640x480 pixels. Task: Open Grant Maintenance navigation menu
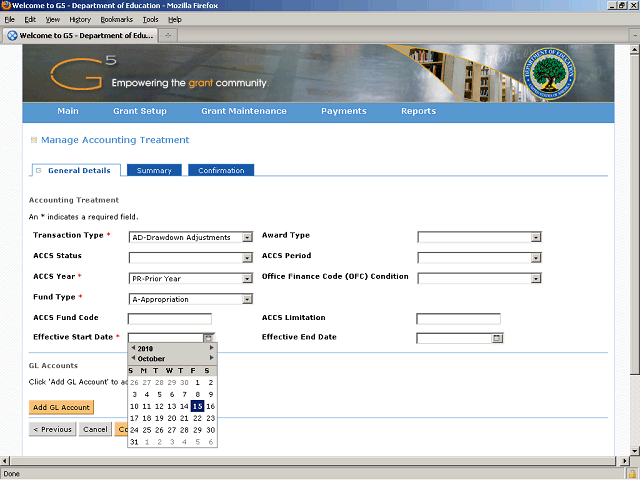pyautogui.click(x=244, y=111)
